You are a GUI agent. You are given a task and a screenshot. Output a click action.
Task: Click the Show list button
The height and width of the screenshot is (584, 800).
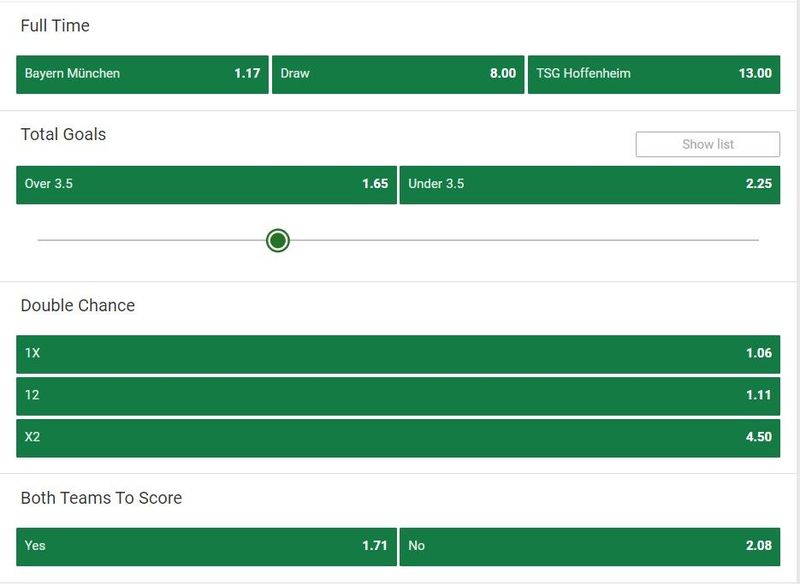pyautogui.click(x=708, y=144)
